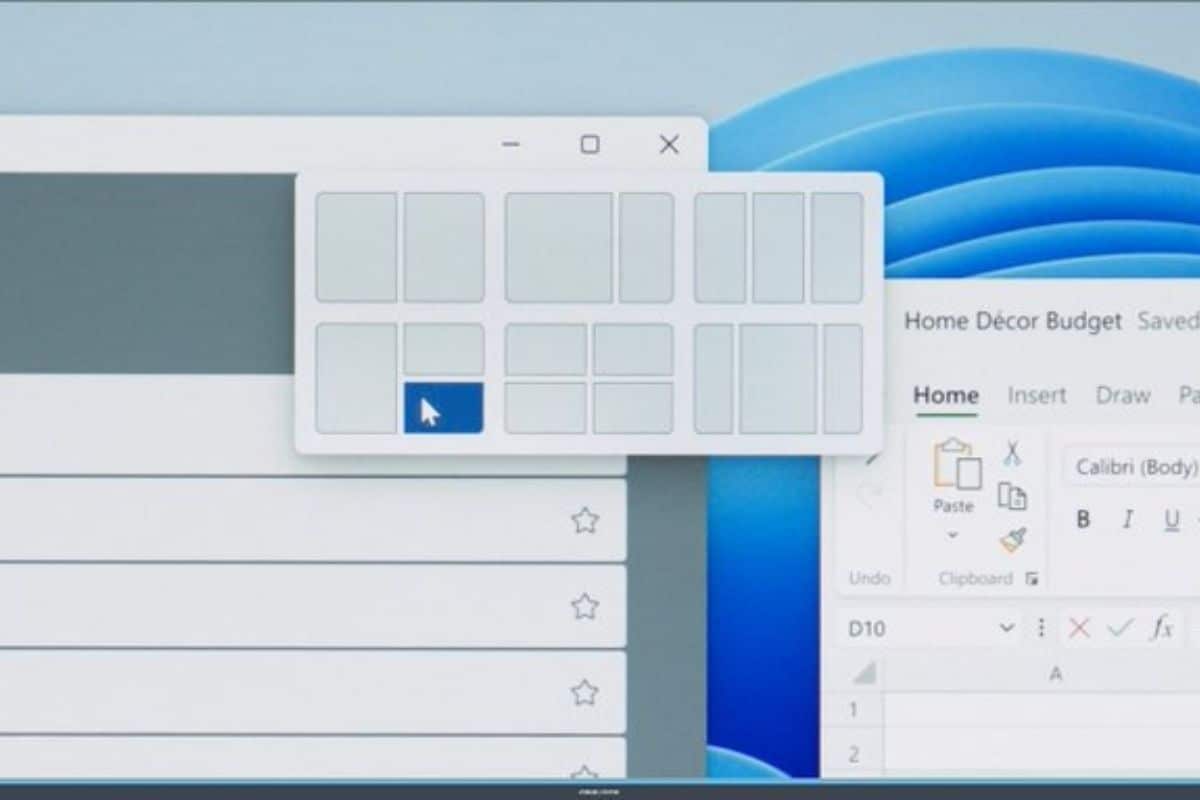Open the Draw ribbon tab
Screen dimensions: 1200x800
point(1123,395)
